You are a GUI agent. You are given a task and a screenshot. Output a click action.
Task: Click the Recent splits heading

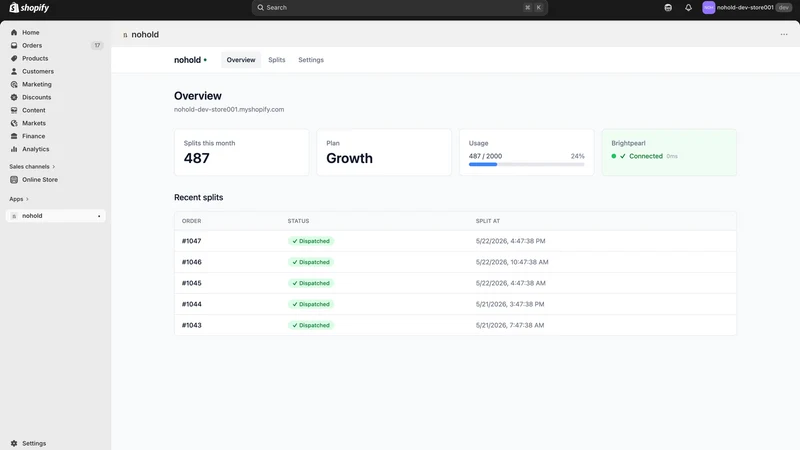tap(198, 197)
